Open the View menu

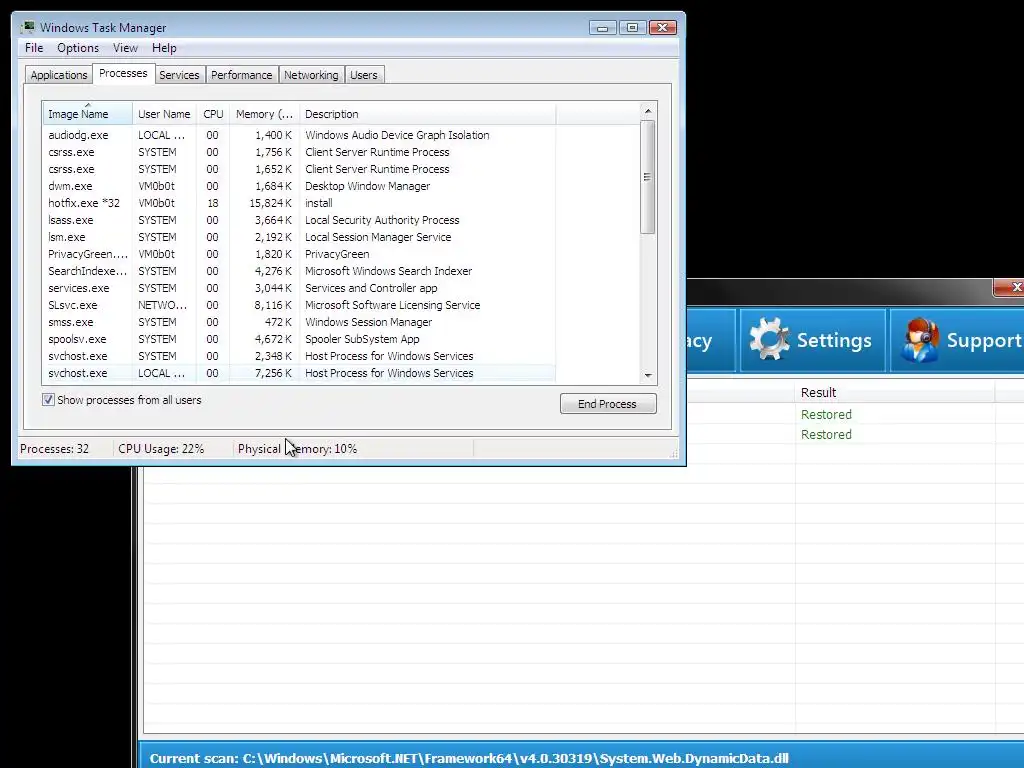pos(125,48)
